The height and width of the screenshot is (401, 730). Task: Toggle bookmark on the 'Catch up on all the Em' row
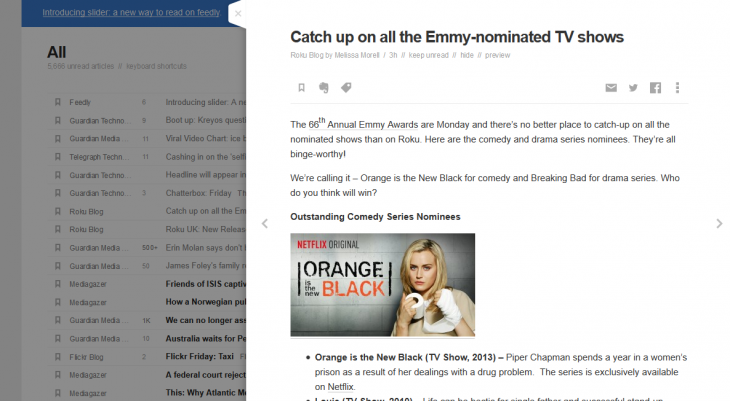pyautogui.click(x=58, y=211)
